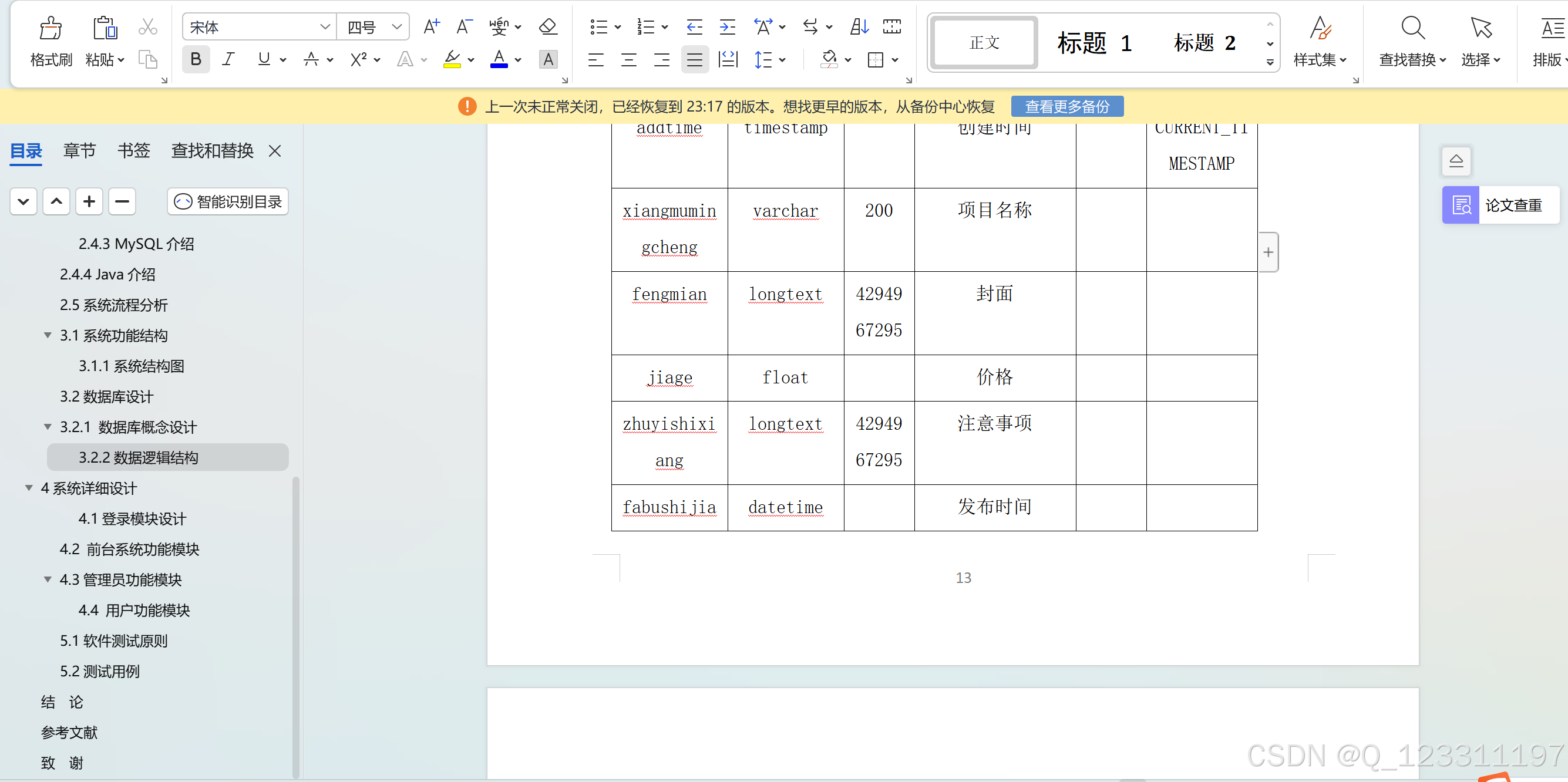The height and width of the screenshot is (782, 1568).
Task: Click the phonetic guide (wén) icon
Action: pos(499,26)
